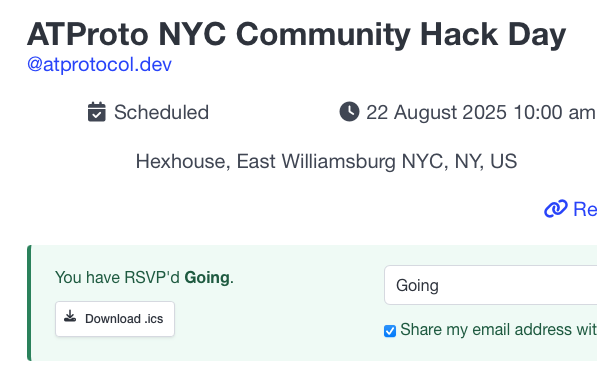Click the Scheduled status label

[161, 112]
